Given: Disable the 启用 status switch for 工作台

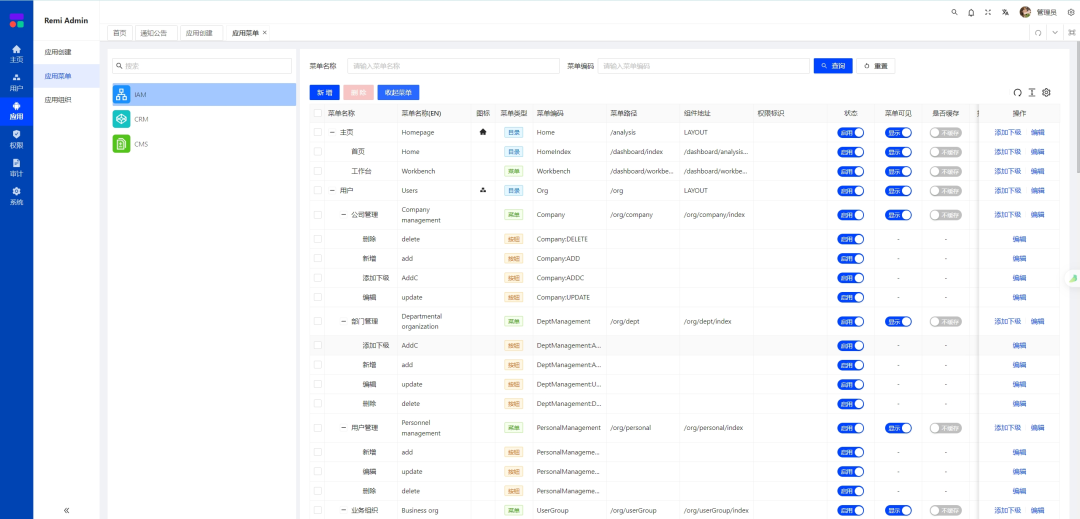Looking at the screenshot, I should tap(850, 171).
